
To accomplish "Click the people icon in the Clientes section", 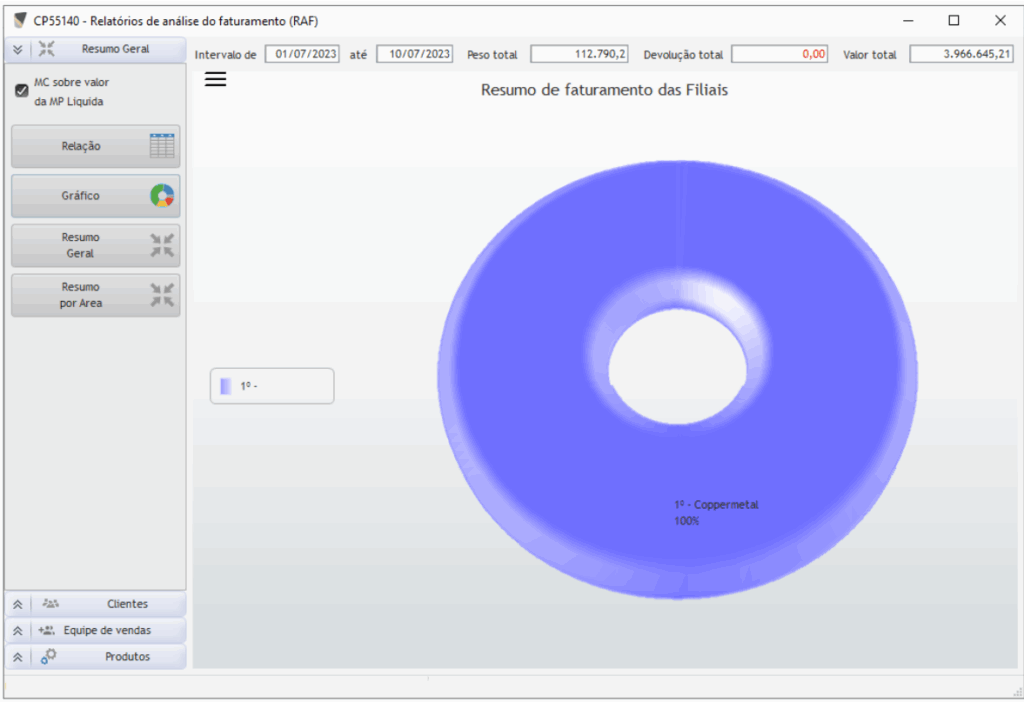I will pos(51,604).
